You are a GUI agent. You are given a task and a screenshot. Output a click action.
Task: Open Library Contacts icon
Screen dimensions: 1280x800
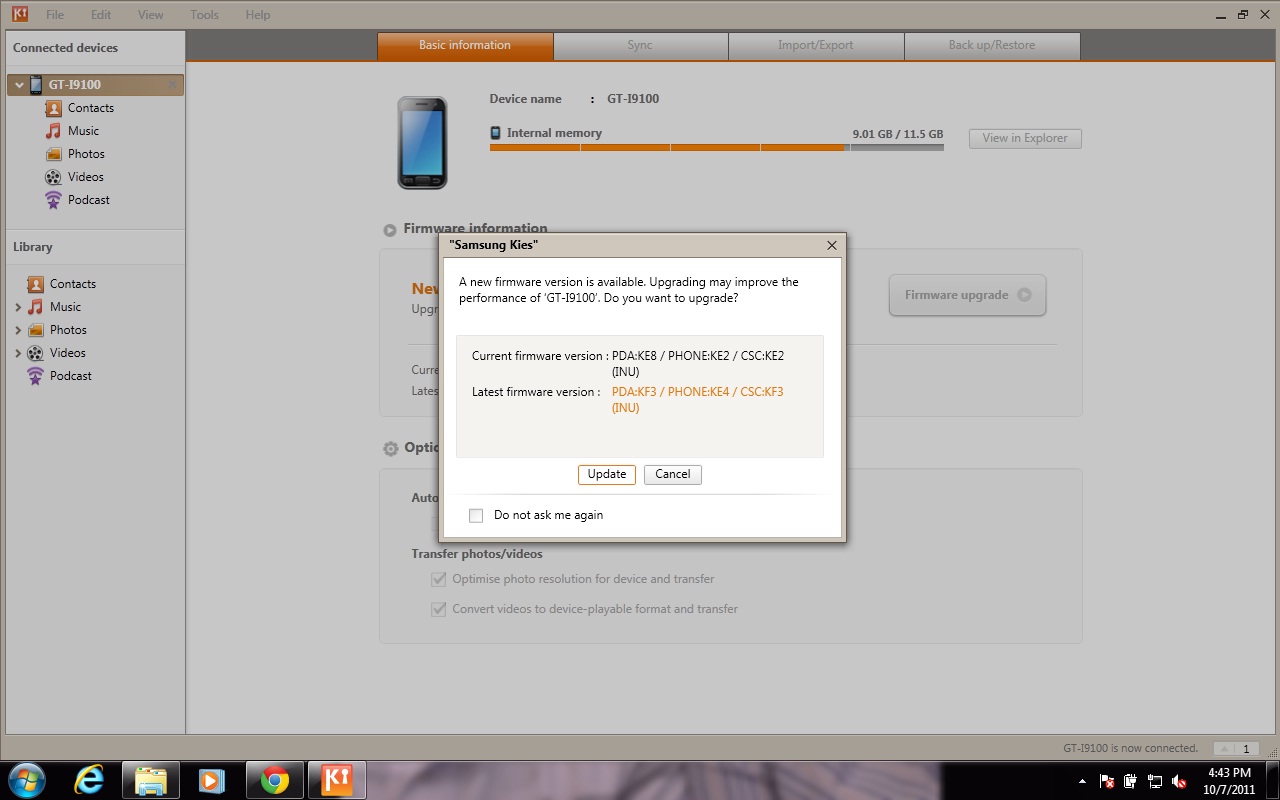[36, 284]
